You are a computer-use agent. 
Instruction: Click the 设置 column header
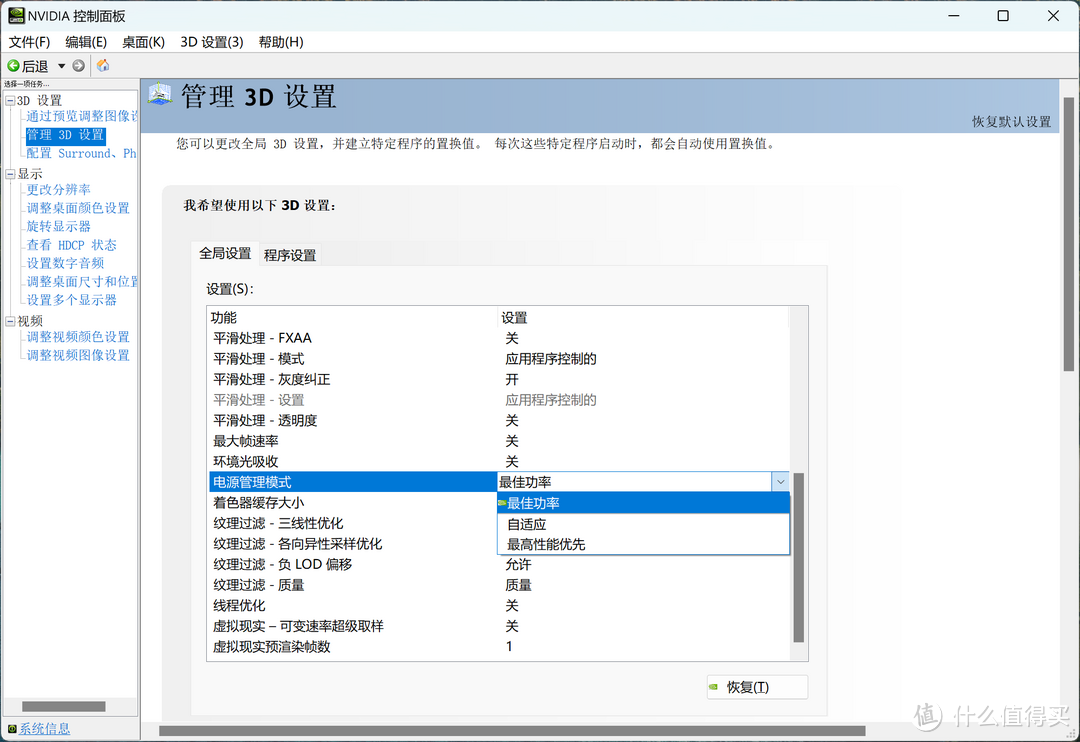pyautogui.click(x=643, y=318)
